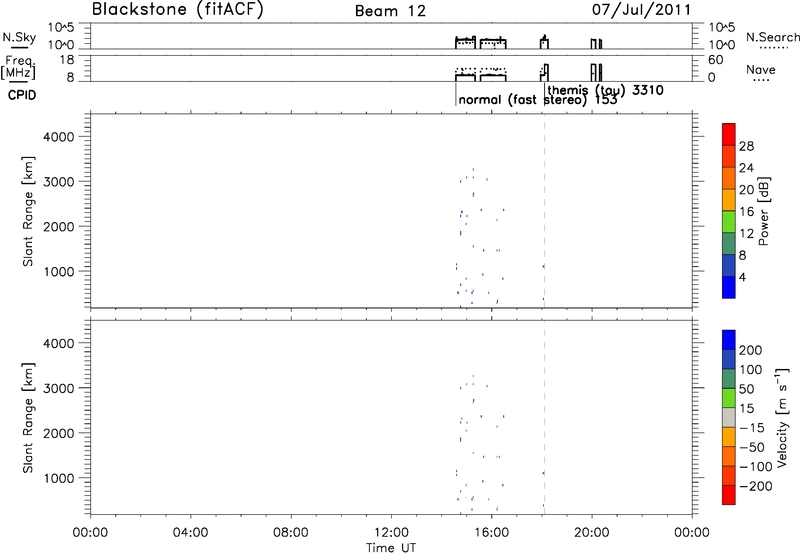Click the '60' tick on Nave axis

715,60
